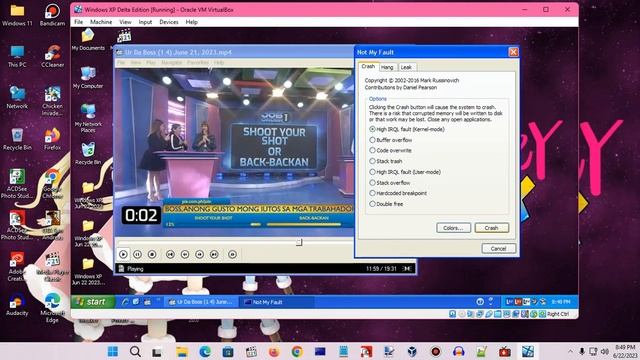Skip to previous track in the video player
This screenshot has height=360, width=640.
(x=170, y=254)
